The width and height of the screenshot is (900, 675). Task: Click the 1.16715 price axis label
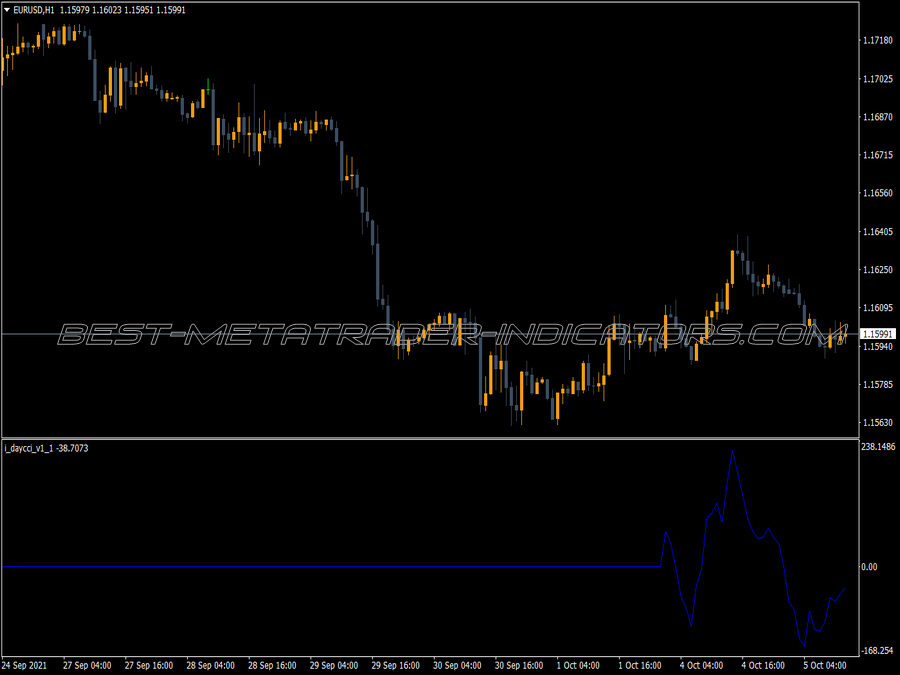[x=878, y=155]
